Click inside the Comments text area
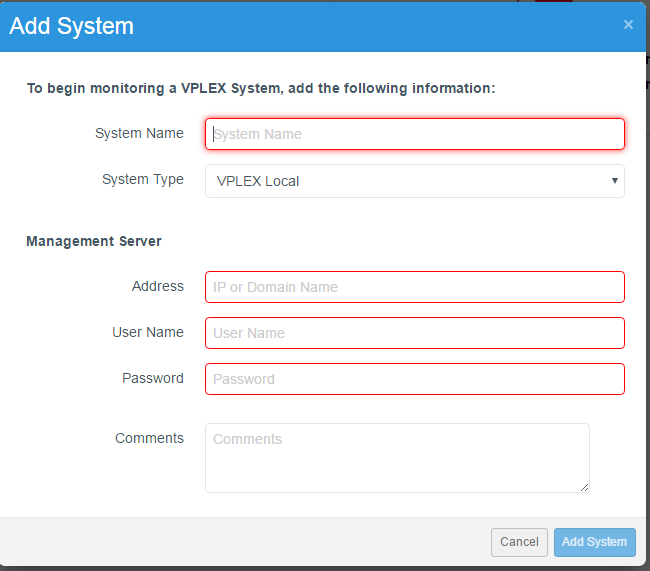Screen dimensions: 650x571 (x=397, y=457)
